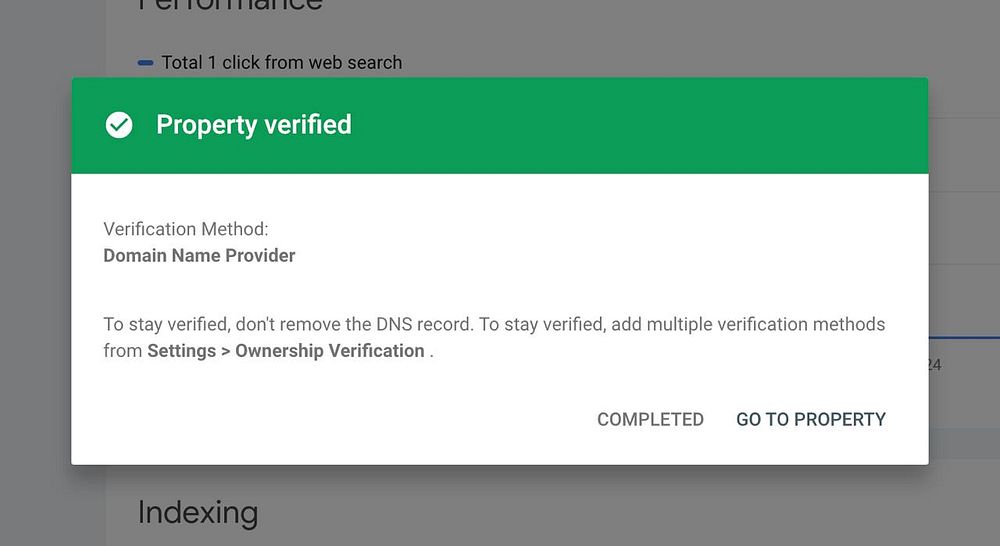Click the Indexing section heading

[x=198, y=513]
